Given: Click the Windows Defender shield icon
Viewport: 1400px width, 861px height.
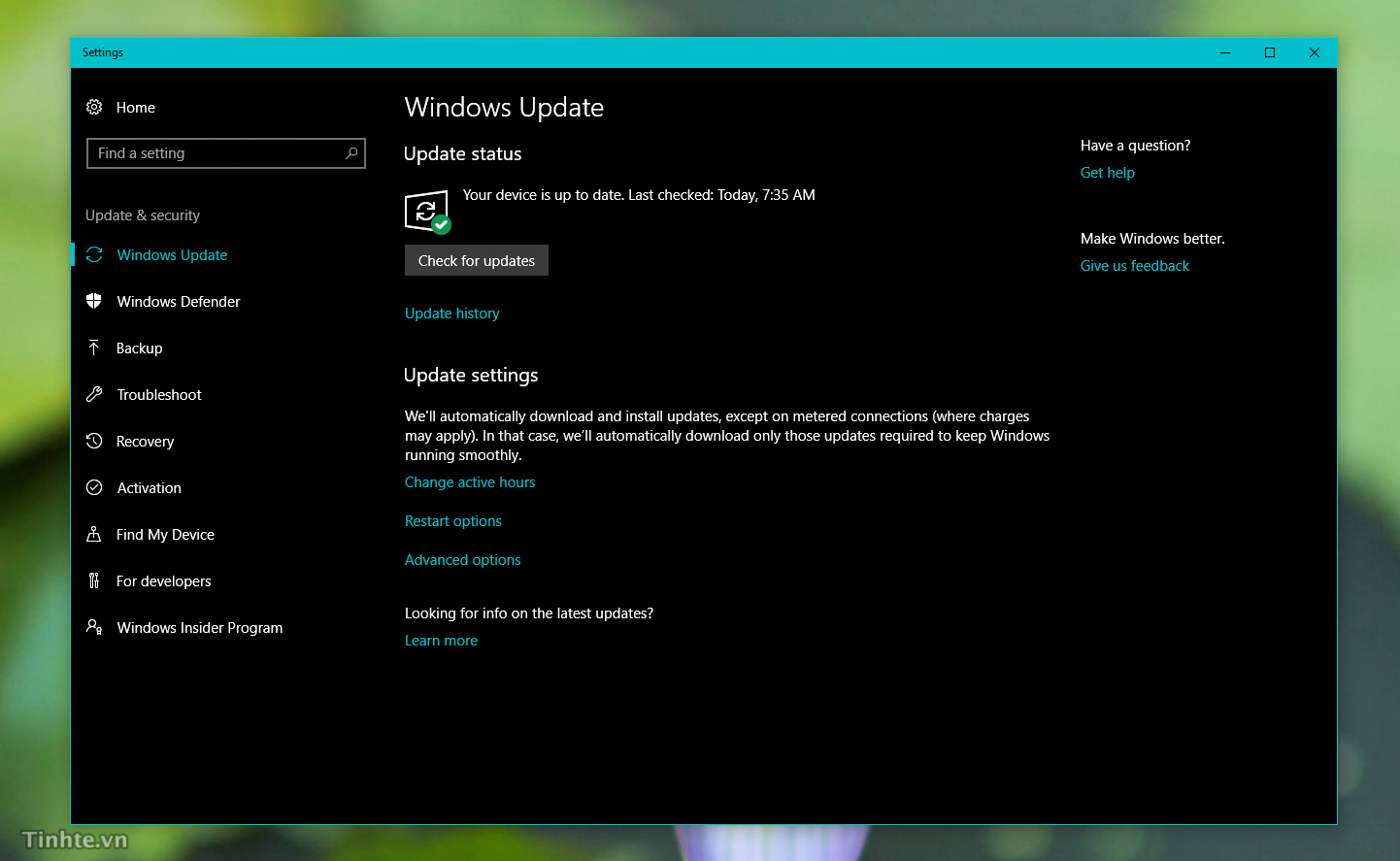Looking at the screenshot, I should coord(94,301).
